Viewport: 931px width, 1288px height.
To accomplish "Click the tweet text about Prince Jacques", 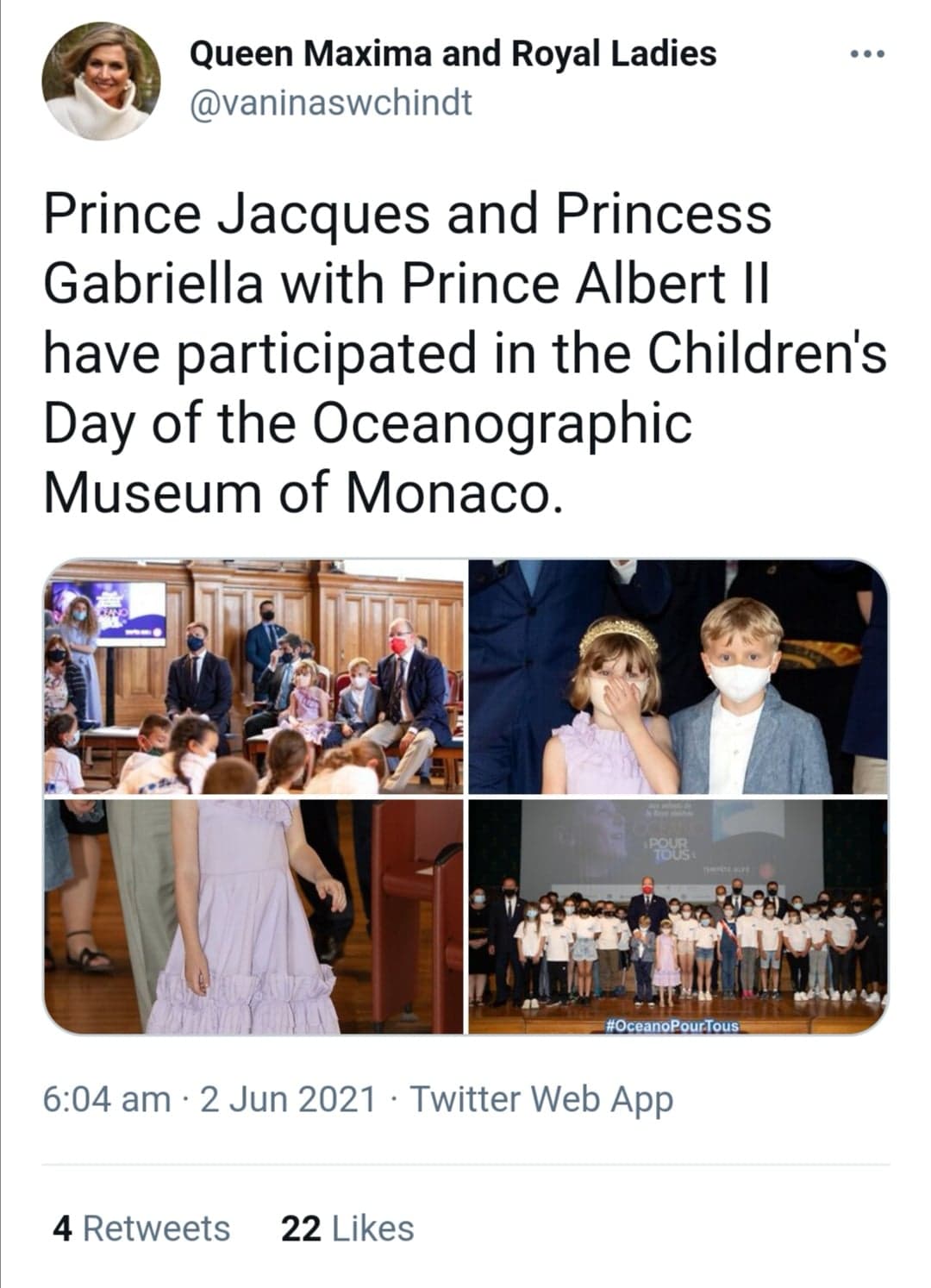I will 465,353.
